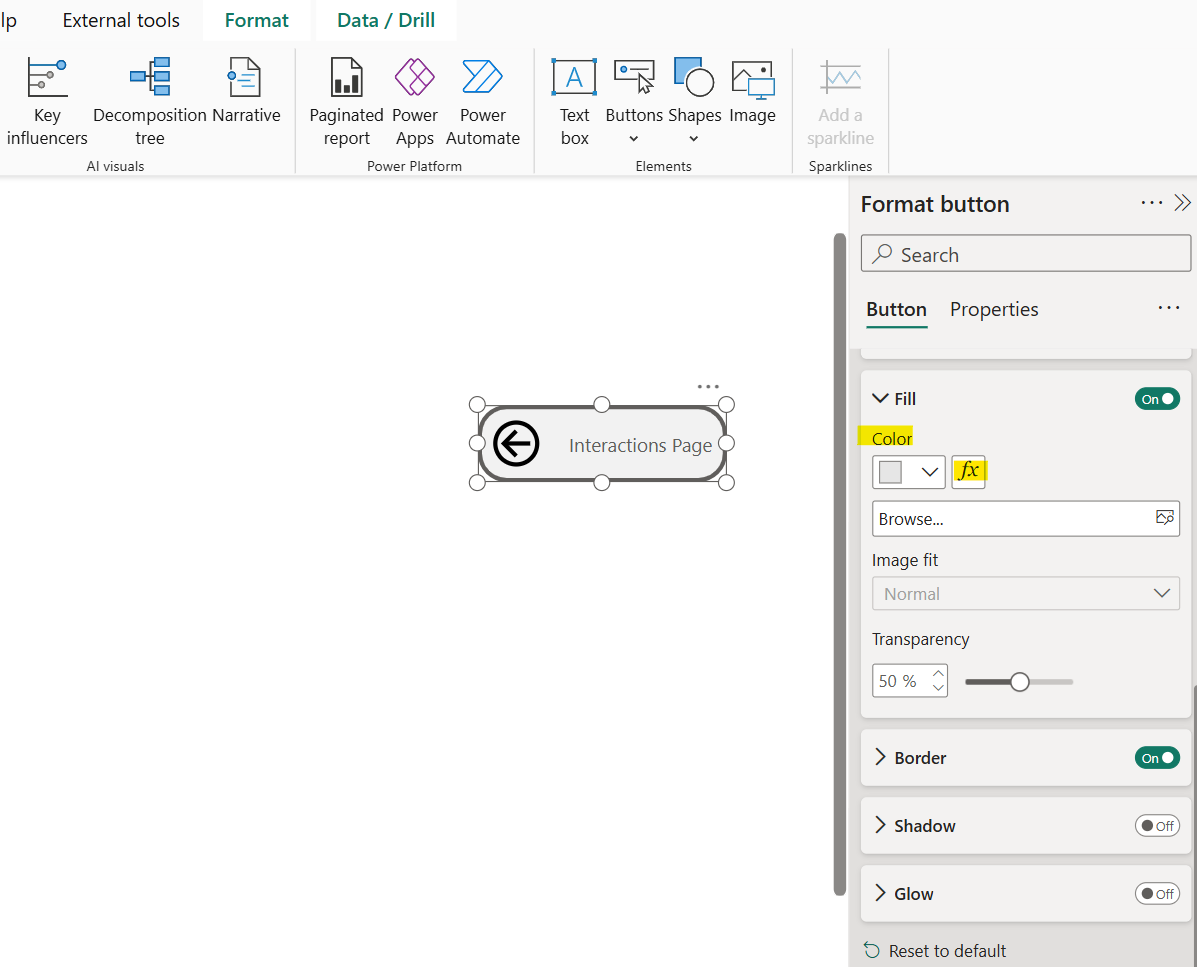This screenshot has width=1197, height=967.
Task: Open the Shapes dropdown in ribbon
Action: tap(694, 101)
